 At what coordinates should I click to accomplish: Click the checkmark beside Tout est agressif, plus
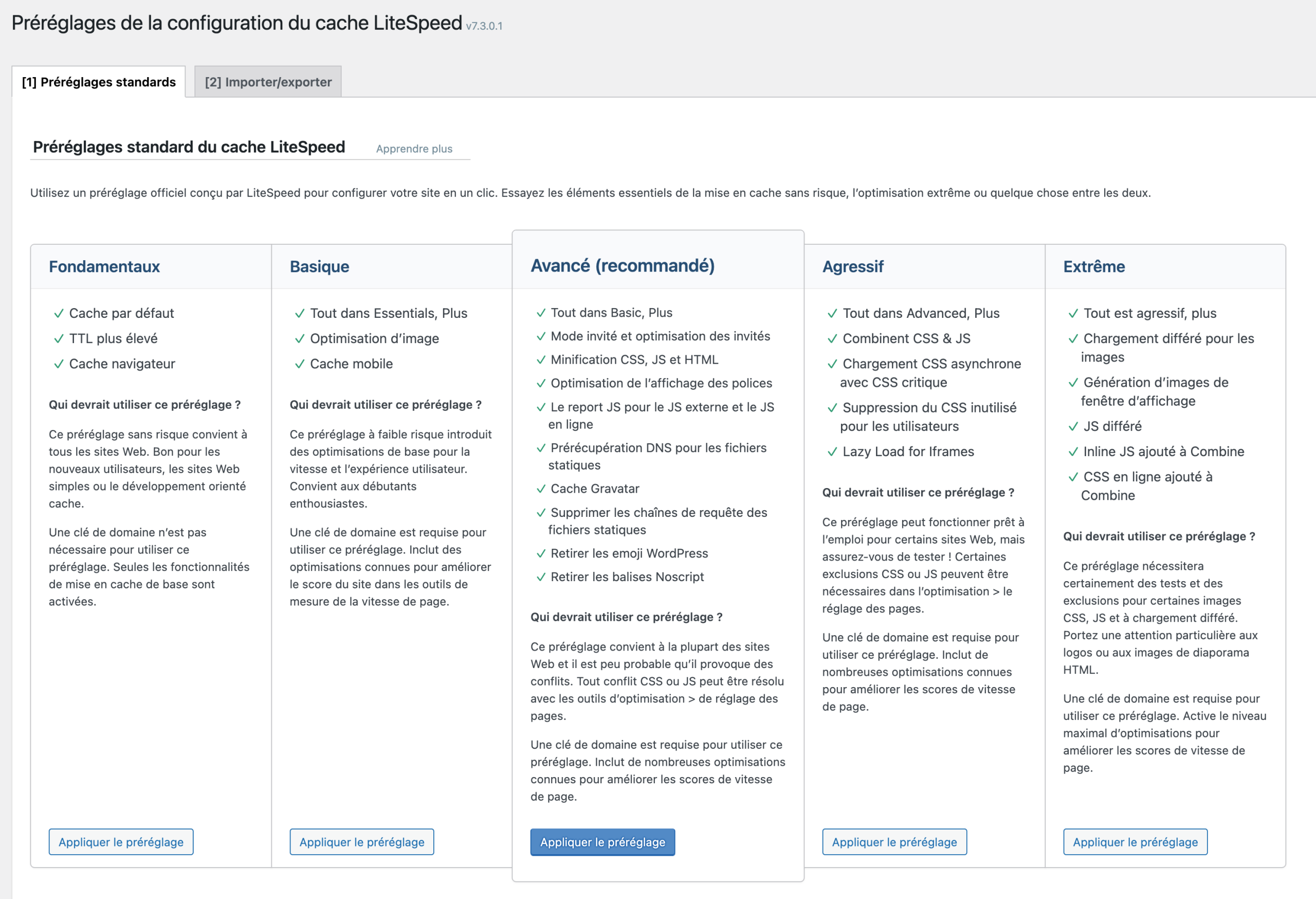coord(1073,313)
